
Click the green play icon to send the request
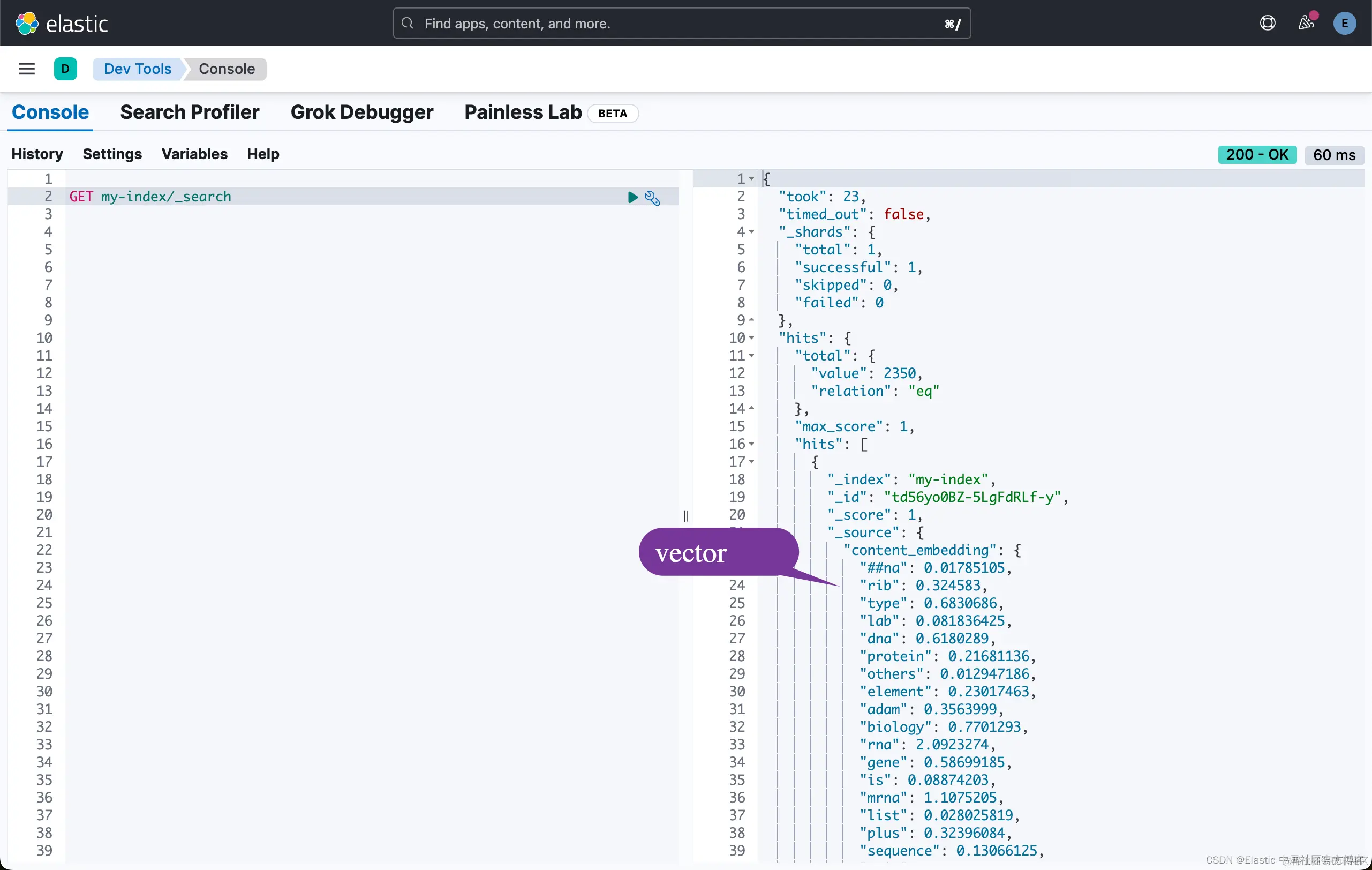point(632,197)
